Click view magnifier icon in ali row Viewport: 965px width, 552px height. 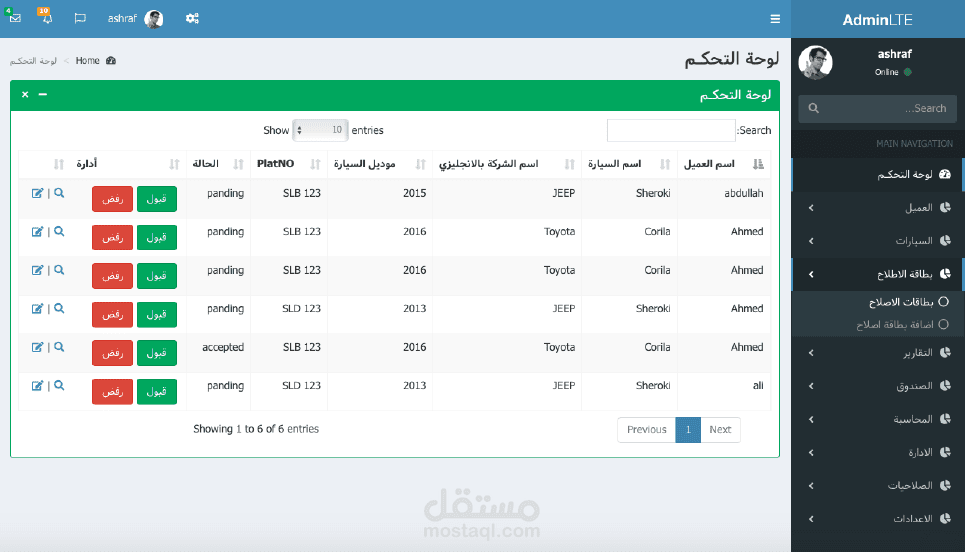pyautogui.click(x=59, y=386)
